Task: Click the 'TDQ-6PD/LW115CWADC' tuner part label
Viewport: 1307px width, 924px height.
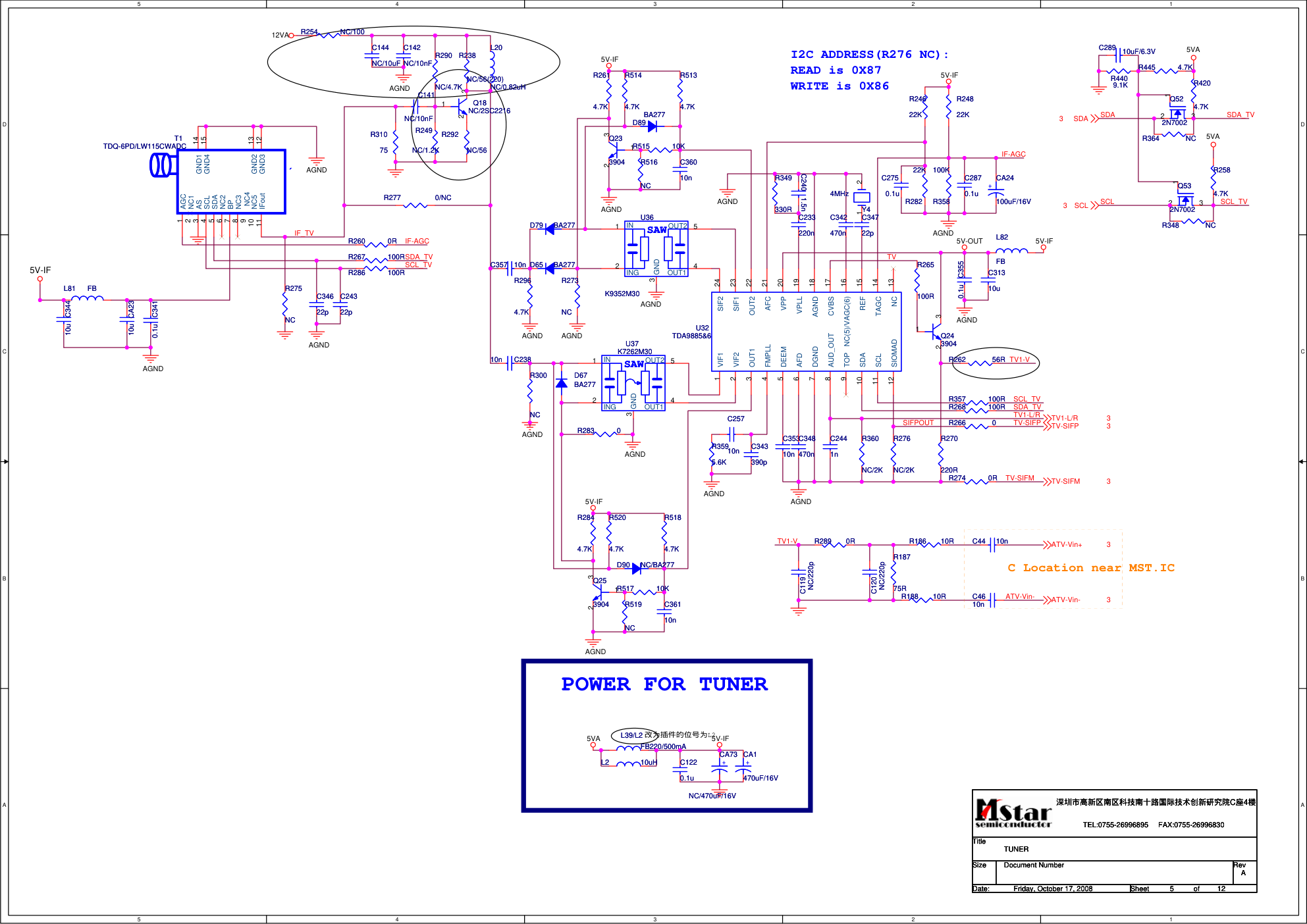Action: [145, 146]
